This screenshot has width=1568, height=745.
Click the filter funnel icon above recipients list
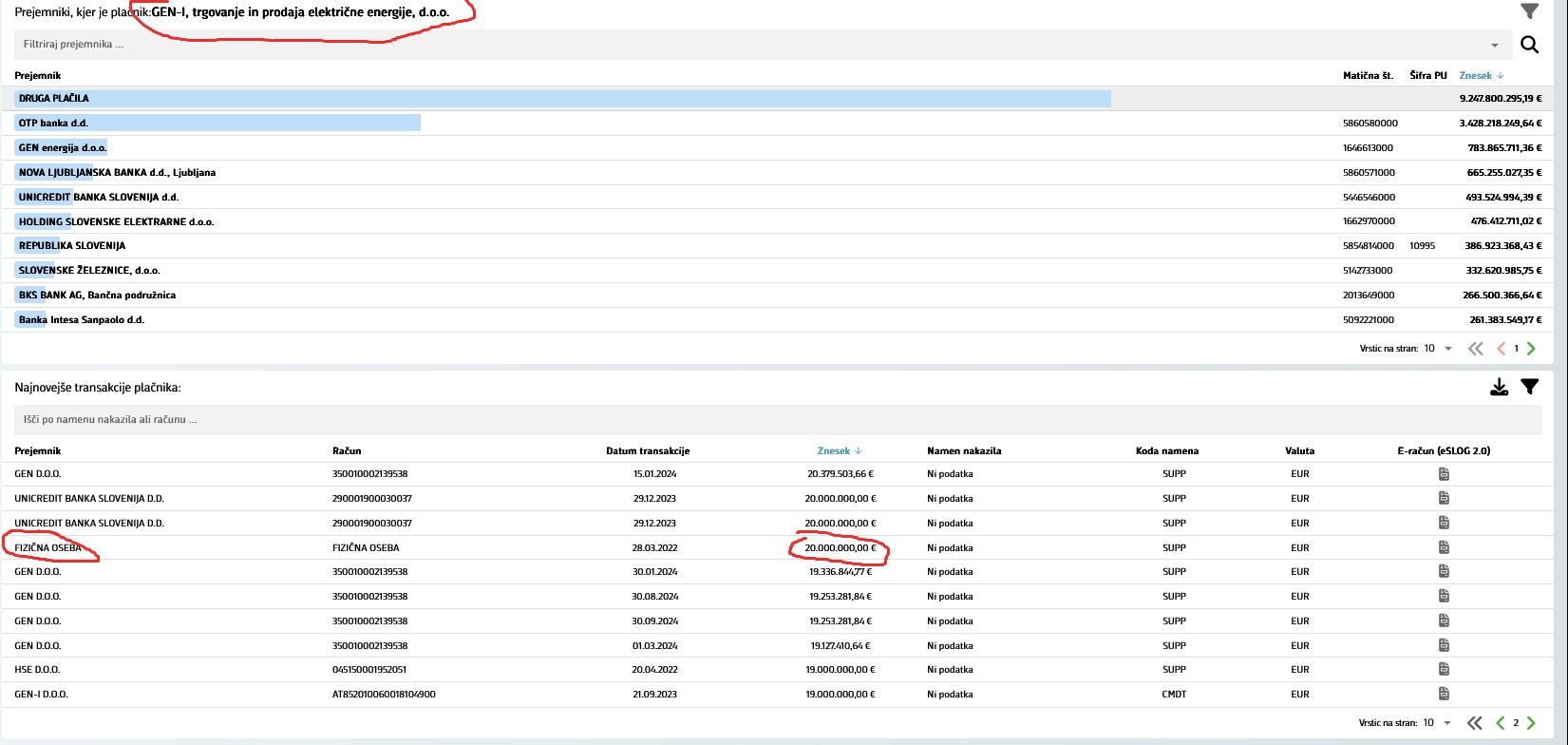(x=1529, y=10)
